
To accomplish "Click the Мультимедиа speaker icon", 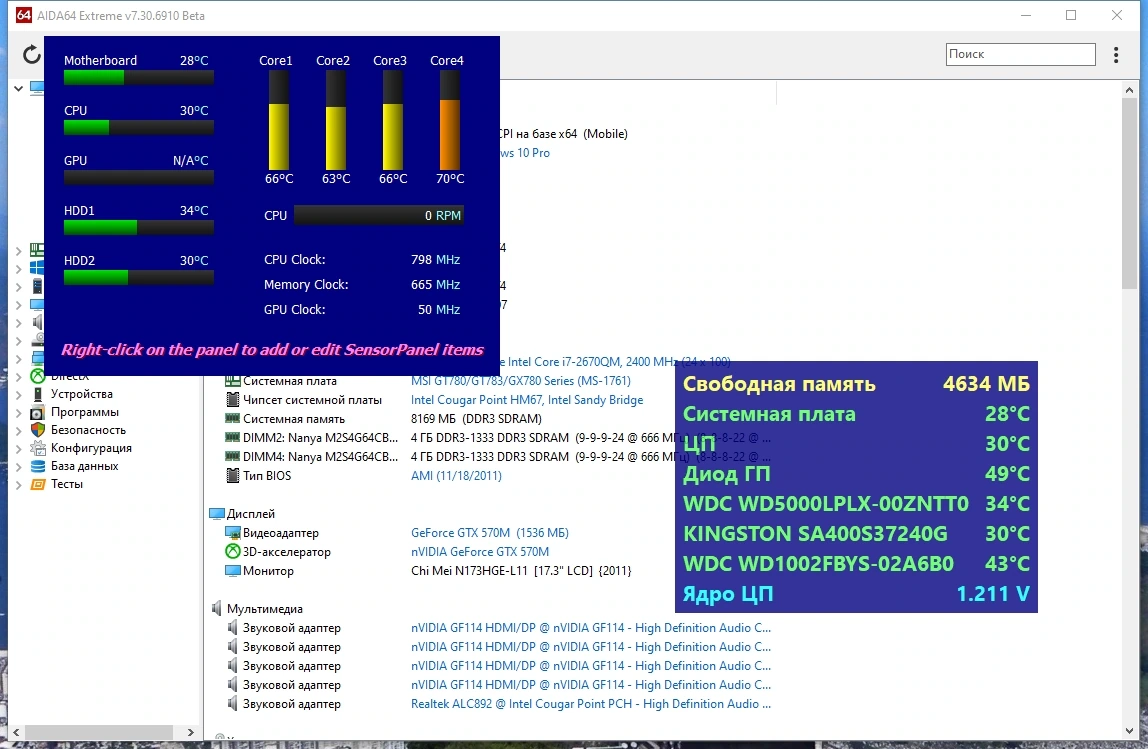I will tap(217, 608).
